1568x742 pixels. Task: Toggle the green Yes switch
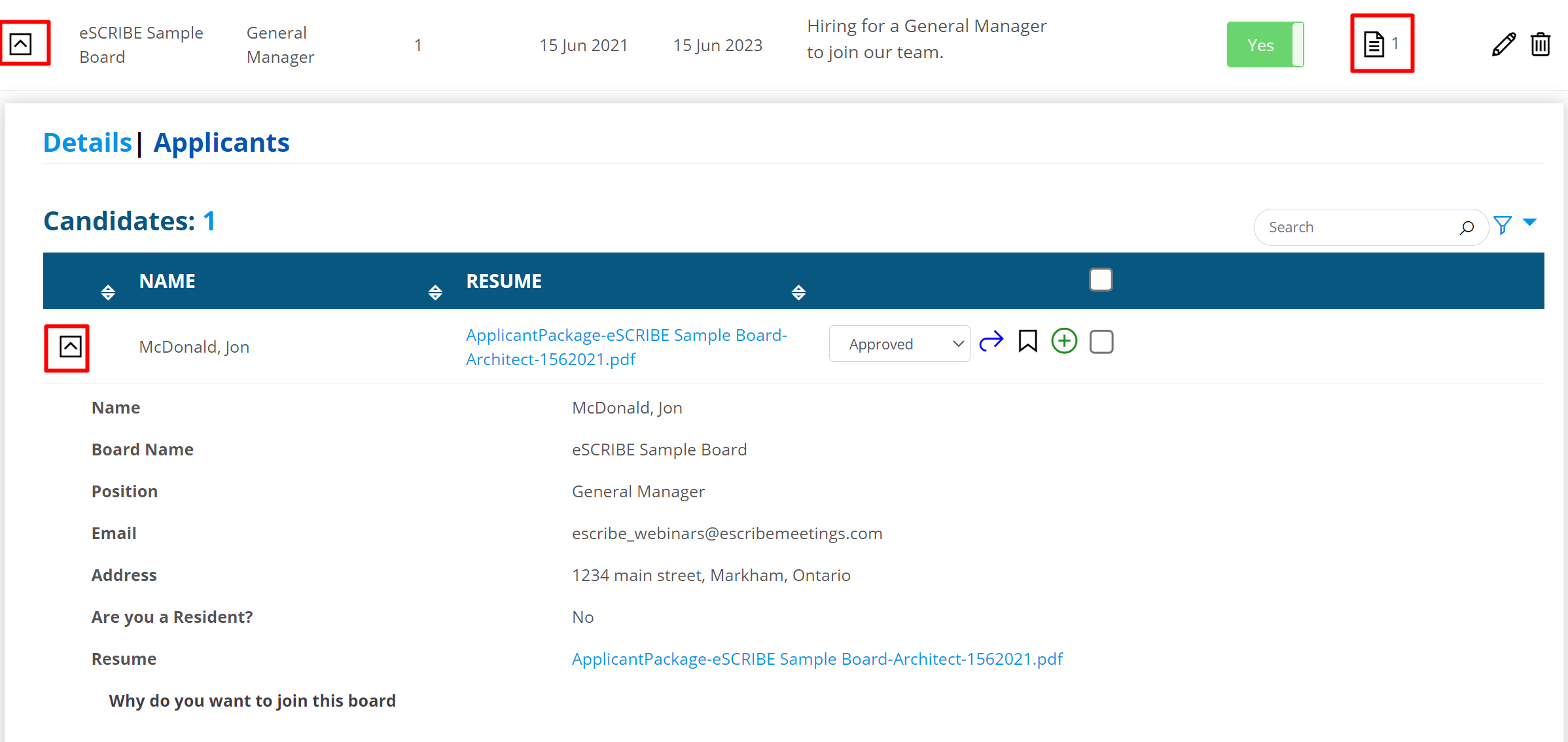pyautogui.click(x=1264, y=44)
